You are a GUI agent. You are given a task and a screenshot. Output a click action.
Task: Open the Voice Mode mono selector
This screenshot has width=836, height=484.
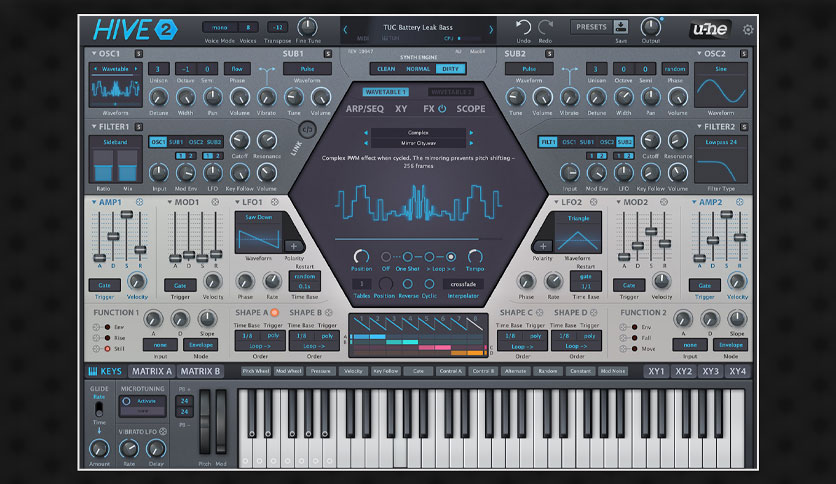coord(219,27)
